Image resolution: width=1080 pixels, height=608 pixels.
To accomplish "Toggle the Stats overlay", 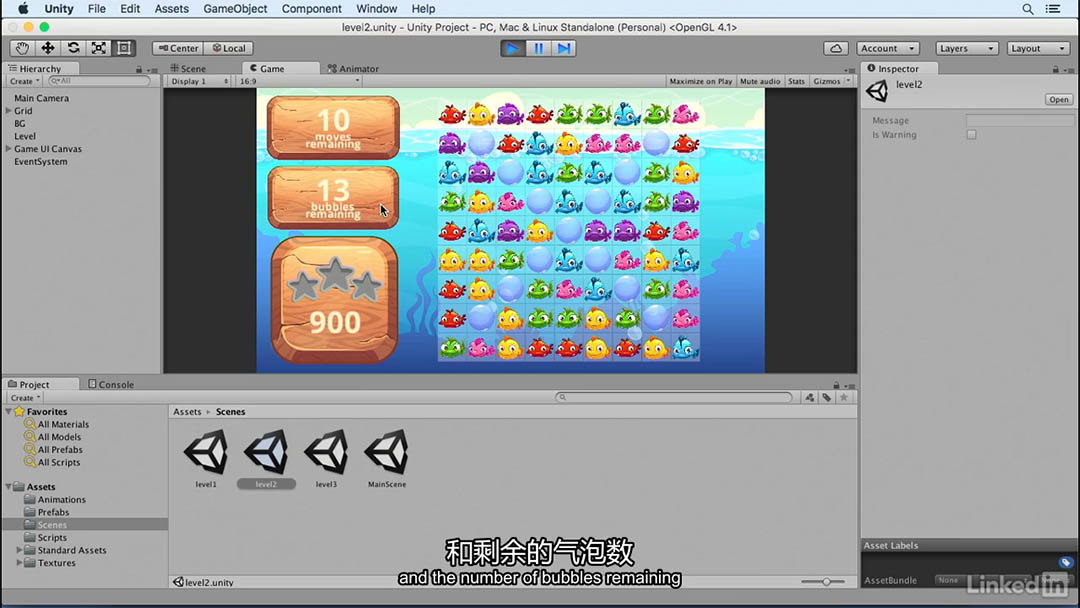I will pos(796,81).
